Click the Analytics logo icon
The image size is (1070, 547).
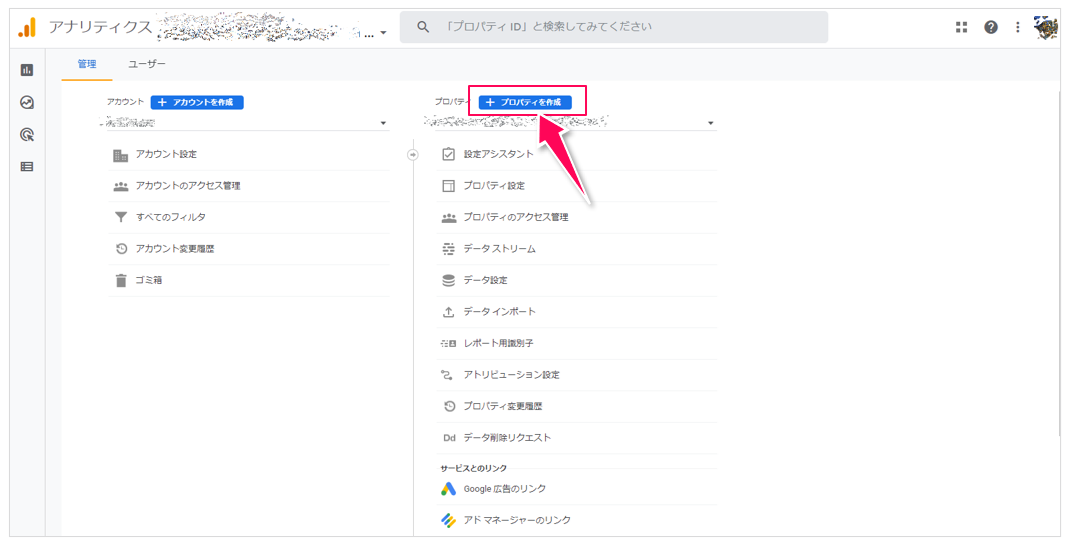(x=27, y=27)
